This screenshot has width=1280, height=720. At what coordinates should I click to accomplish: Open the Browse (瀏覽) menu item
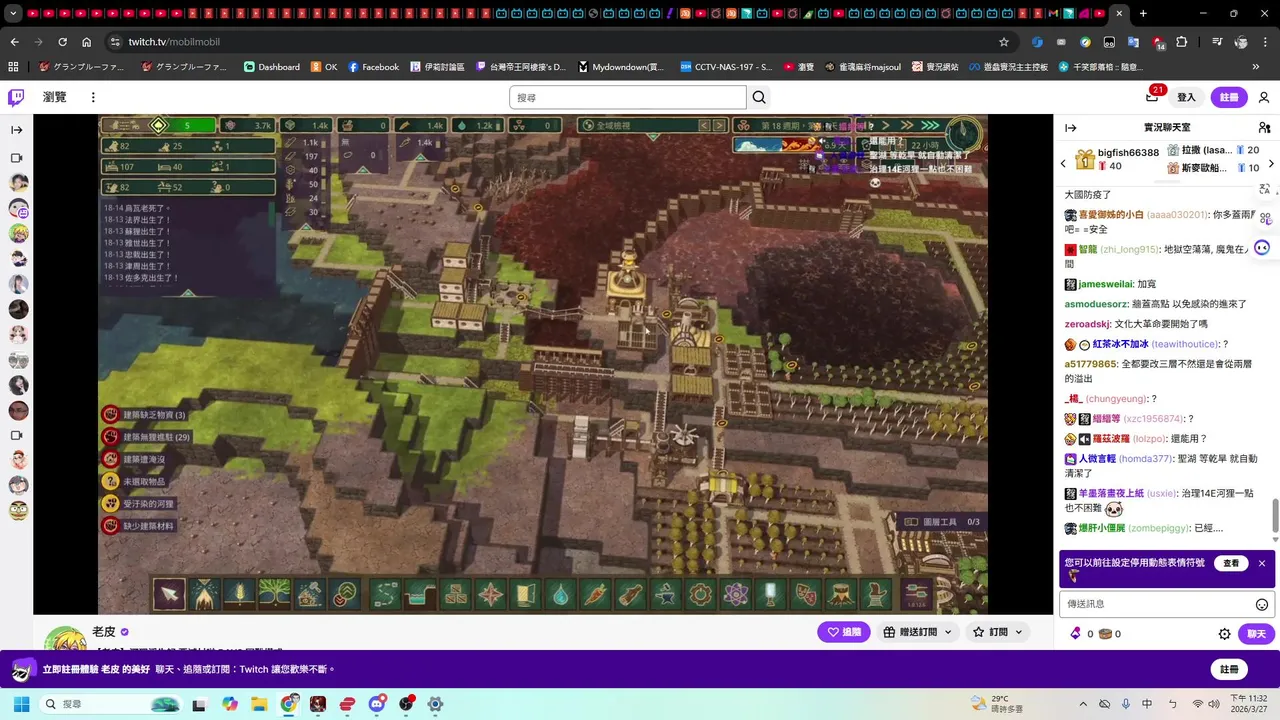54,97
